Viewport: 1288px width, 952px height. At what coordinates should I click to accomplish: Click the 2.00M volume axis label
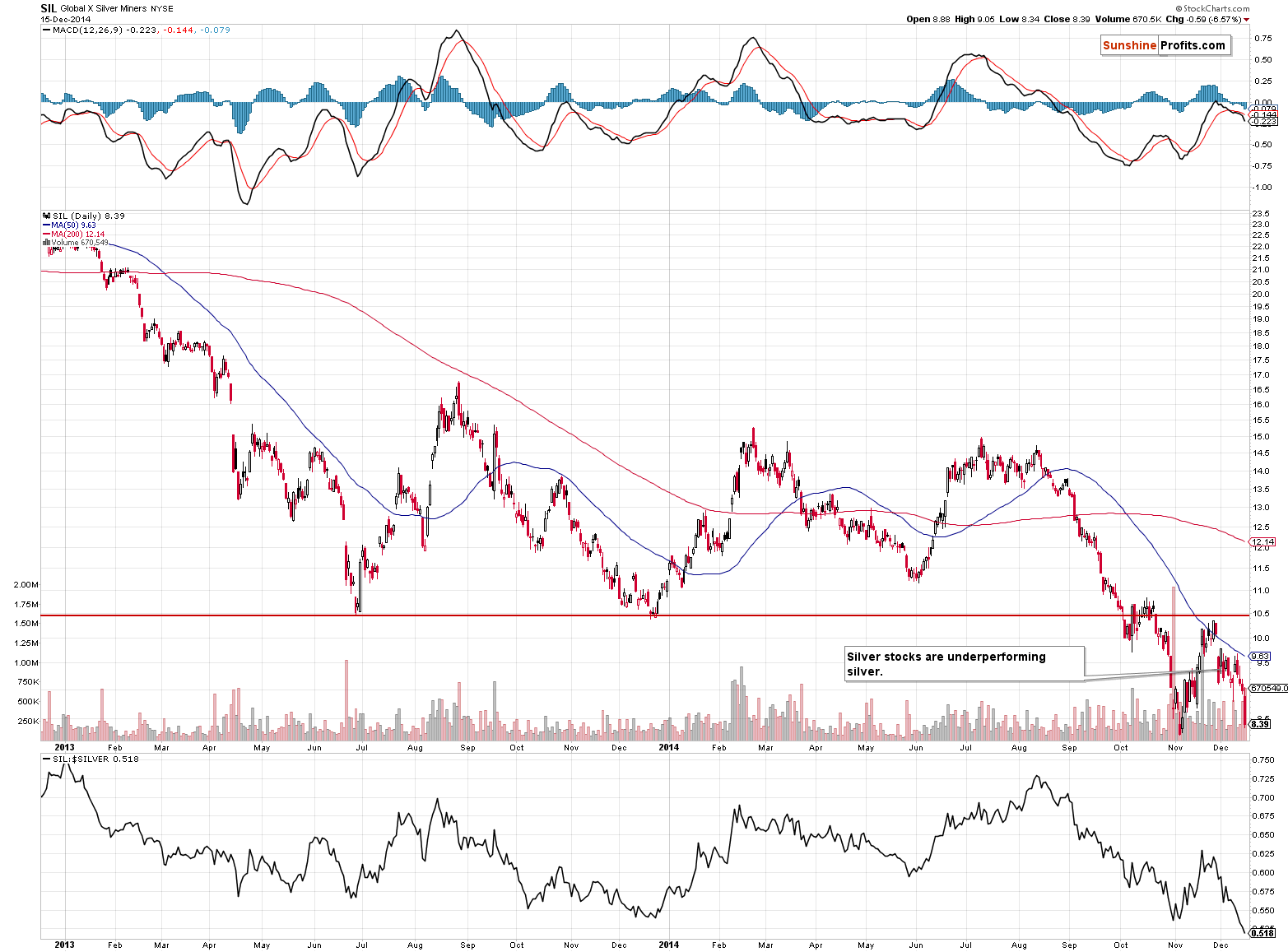(26, 585)
